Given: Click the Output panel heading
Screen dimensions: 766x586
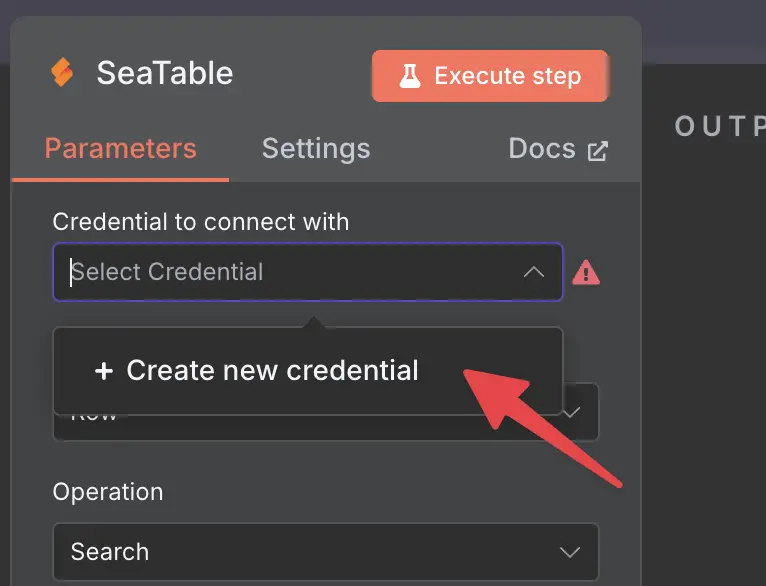Looking at the screenshot, I should 720,126.
